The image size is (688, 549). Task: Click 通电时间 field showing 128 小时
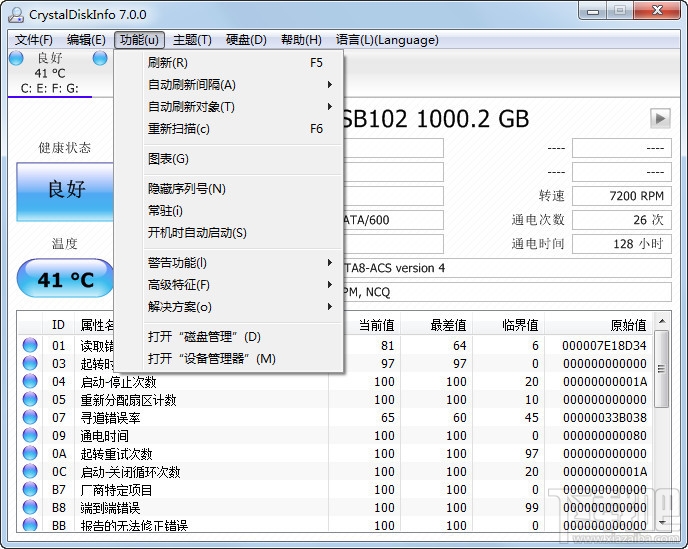[622, 244]
